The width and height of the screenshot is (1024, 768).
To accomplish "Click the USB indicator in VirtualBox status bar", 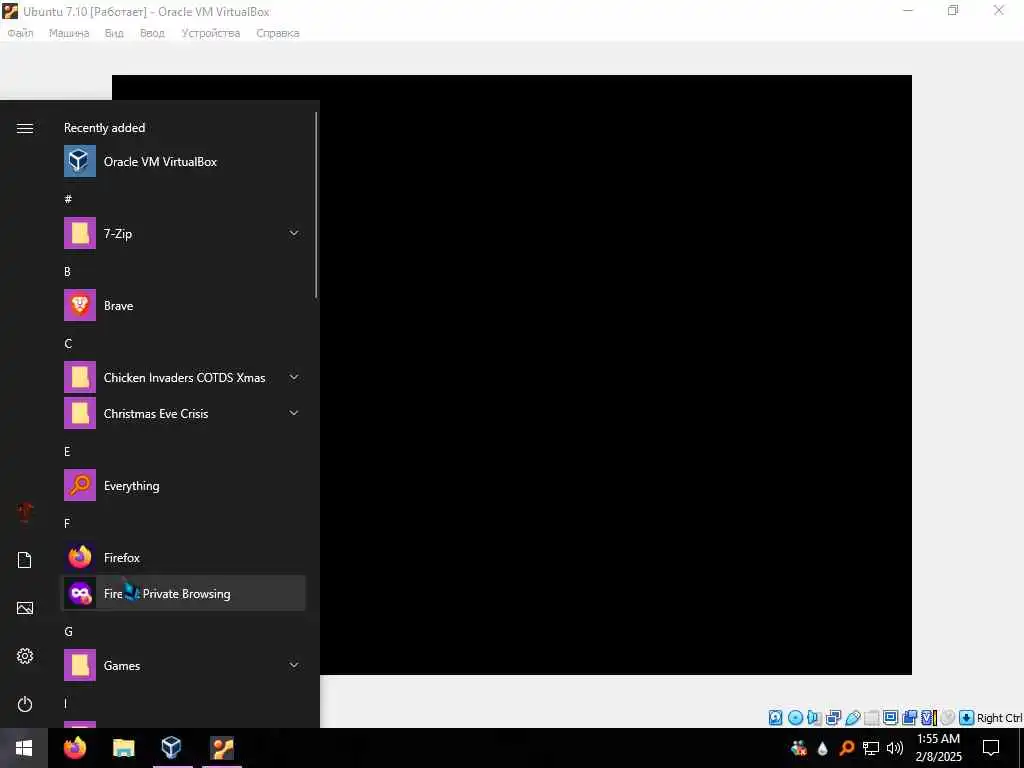I will [x=852, y=718].
